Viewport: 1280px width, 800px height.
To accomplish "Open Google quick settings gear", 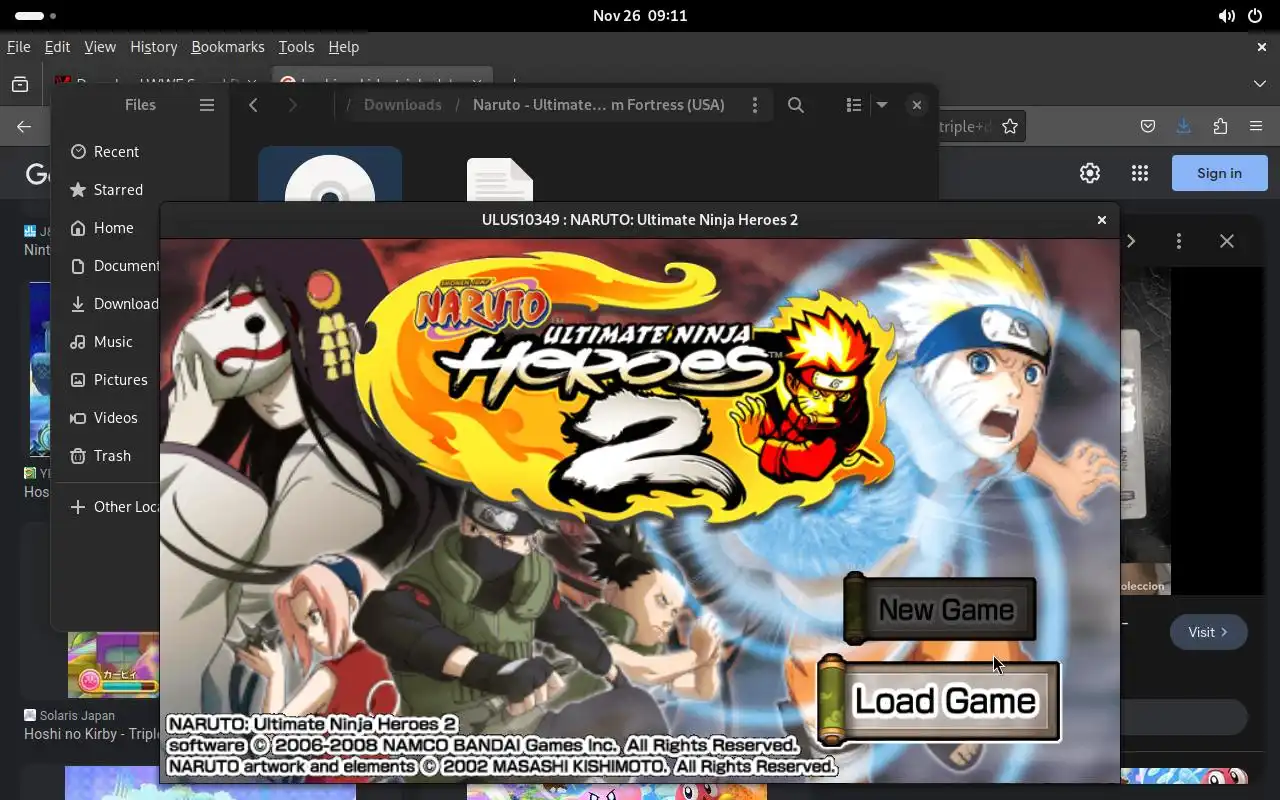I will pos(1090,173).
